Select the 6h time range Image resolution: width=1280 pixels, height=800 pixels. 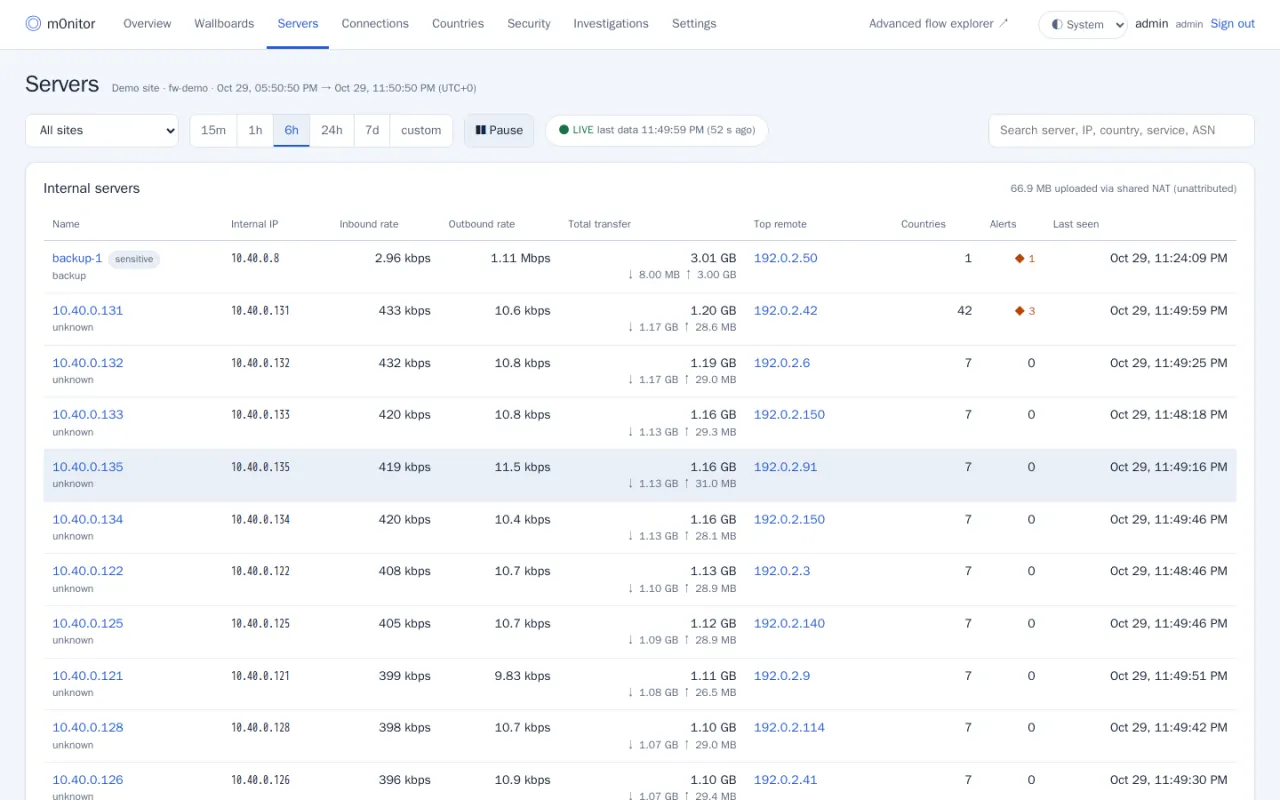291,130
